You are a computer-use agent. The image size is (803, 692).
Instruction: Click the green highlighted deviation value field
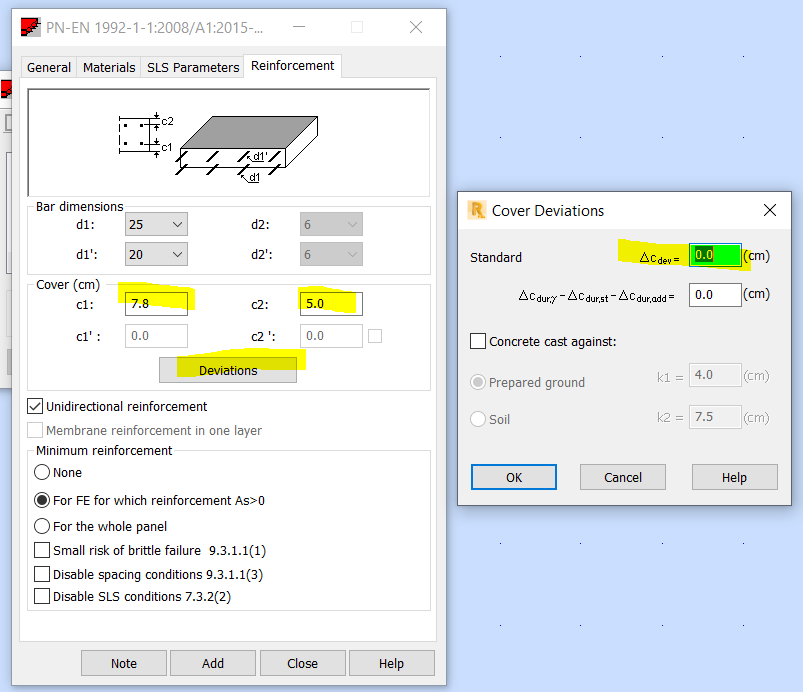(x=716, y=255)
